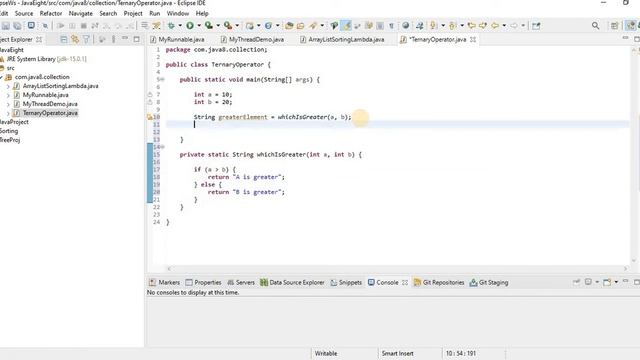
Task: Open the Markers view tab
Action: (x=164, y=282)
